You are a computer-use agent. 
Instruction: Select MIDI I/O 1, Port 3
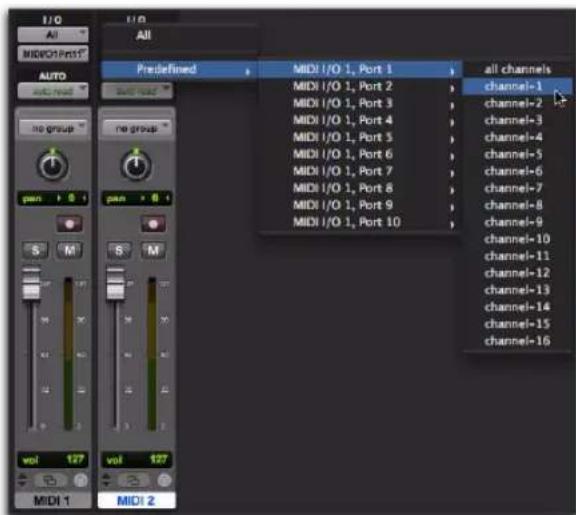coord(360,103)
